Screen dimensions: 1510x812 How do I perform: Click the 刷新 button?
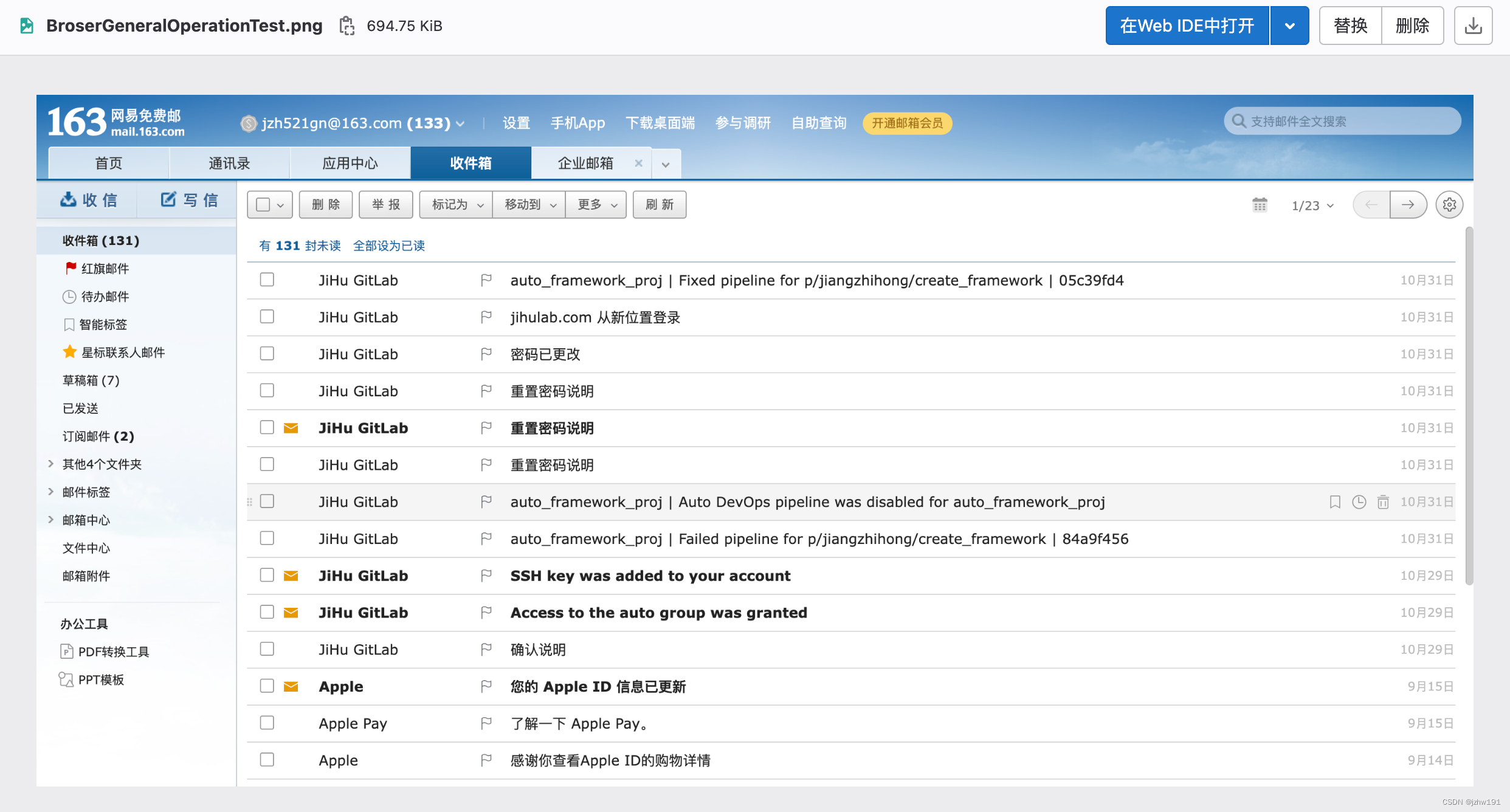click(660, 204)
